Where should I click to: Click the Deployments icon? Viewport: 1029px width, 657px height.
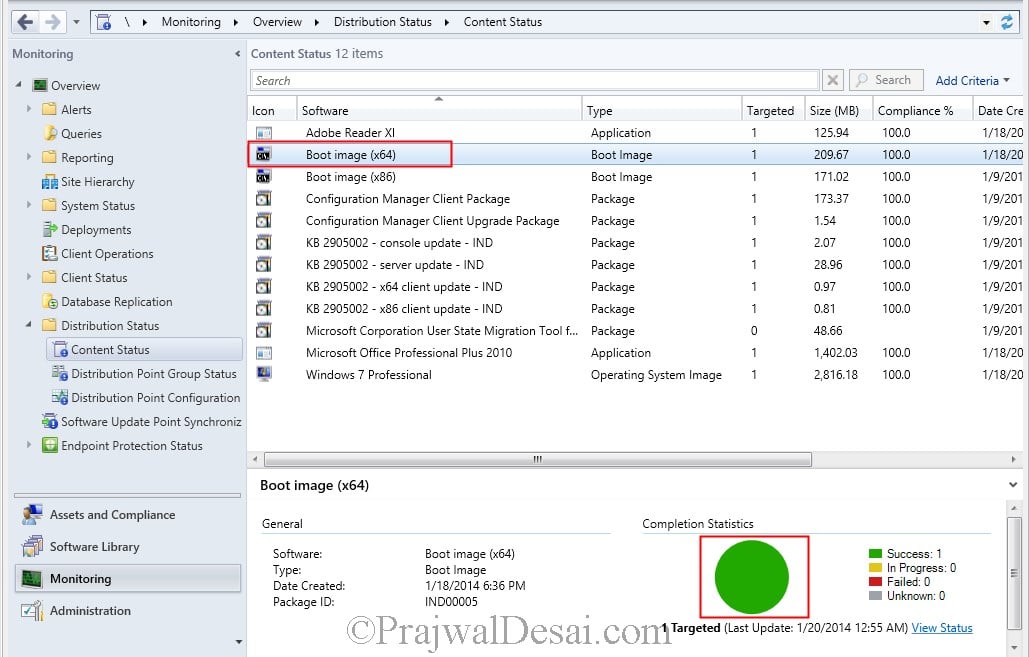(49, 230)
